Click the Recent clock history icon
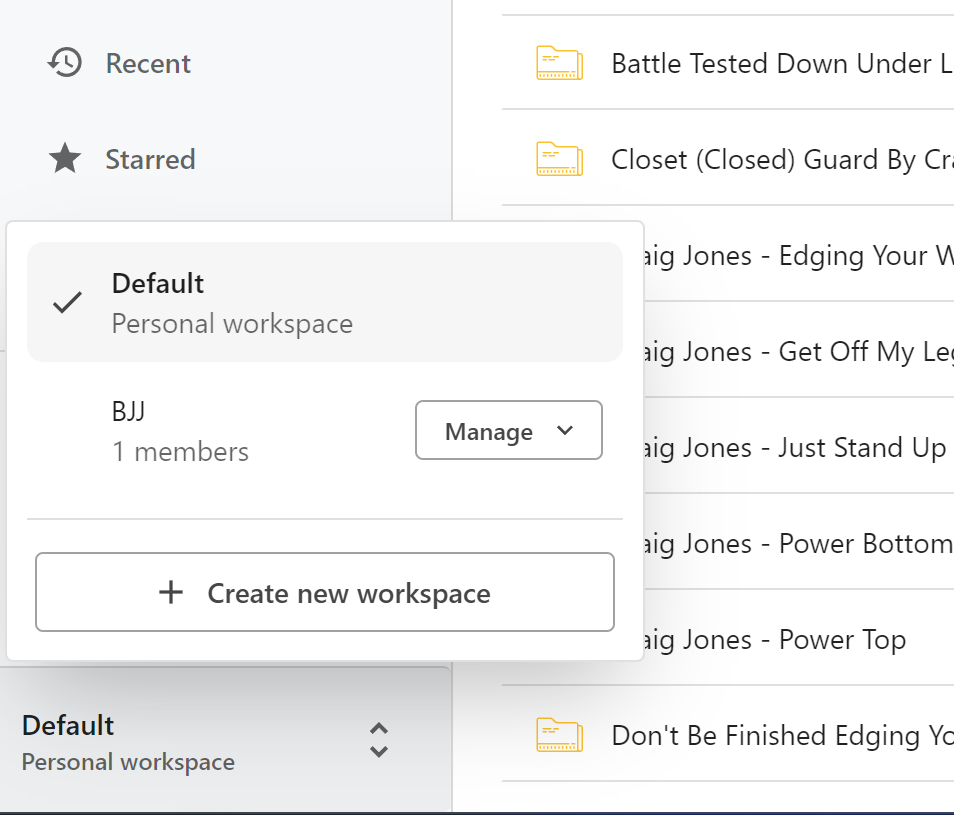 point(64,63)
